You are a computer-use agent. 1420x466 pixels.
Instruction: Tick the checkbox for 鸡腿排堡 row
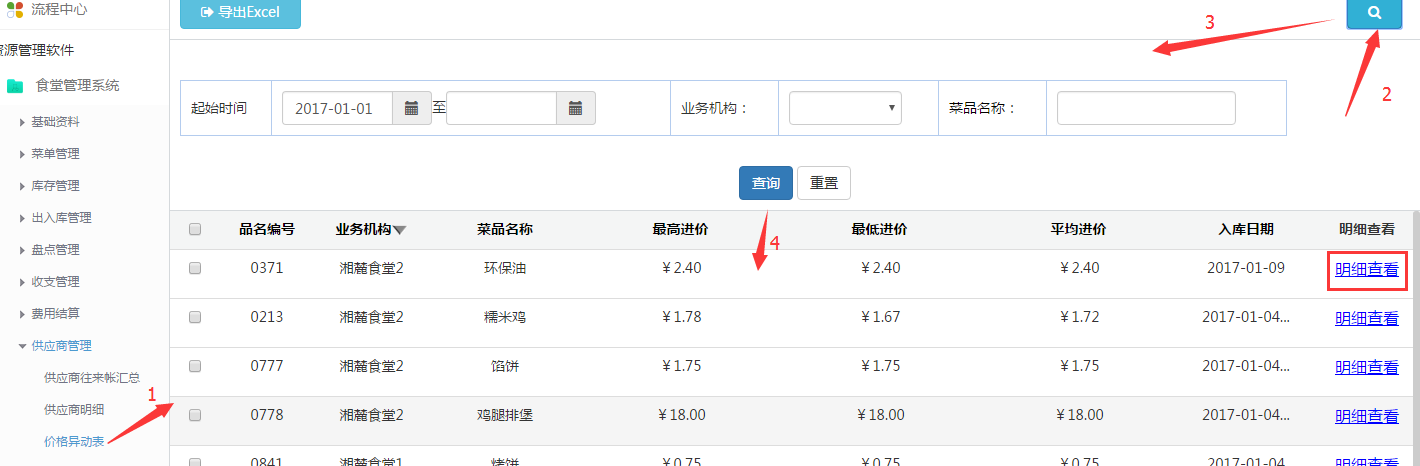[195, 415]
